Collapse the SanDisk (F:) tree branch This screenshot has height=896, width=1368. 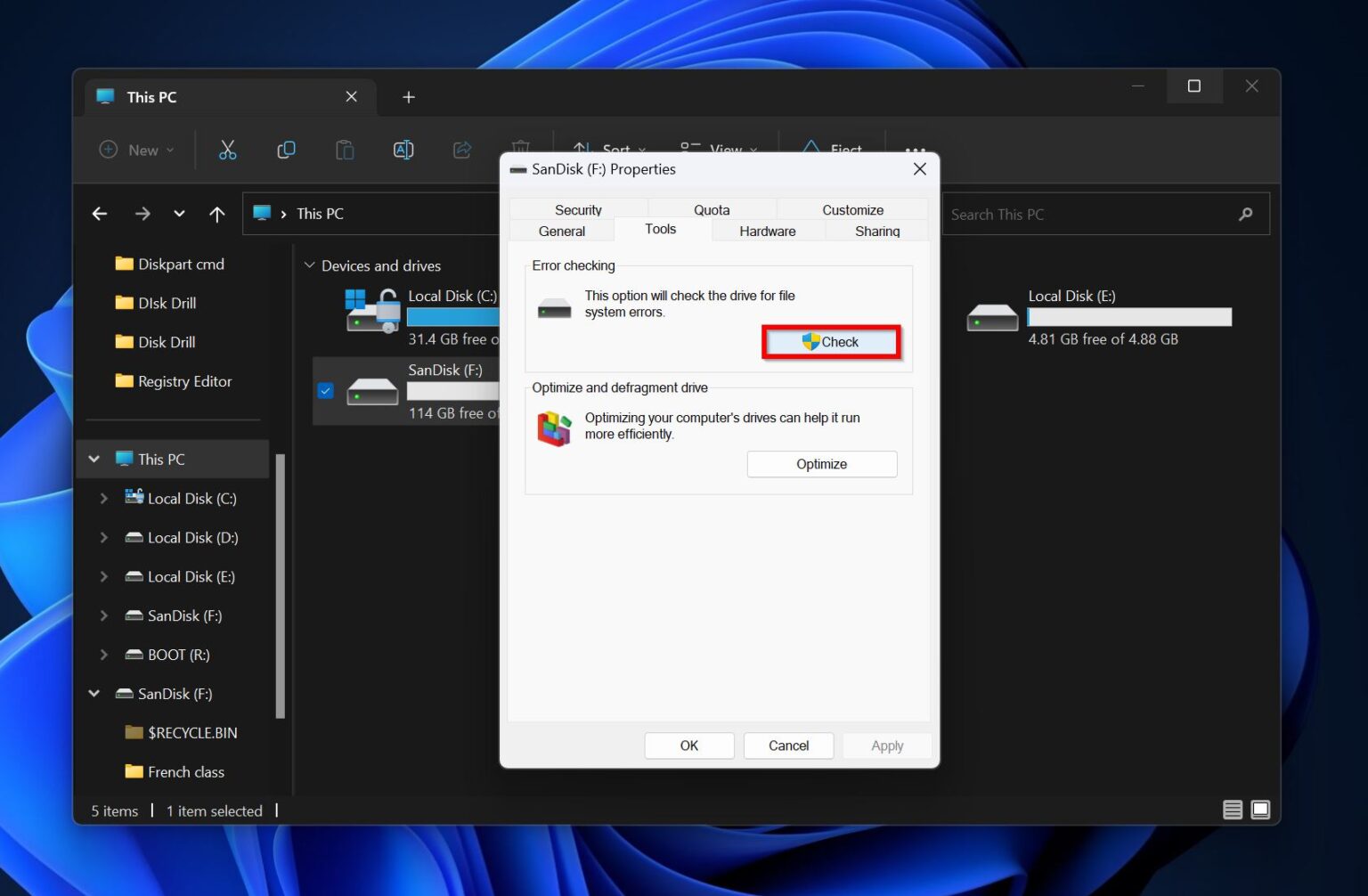[x=94, y=694]
